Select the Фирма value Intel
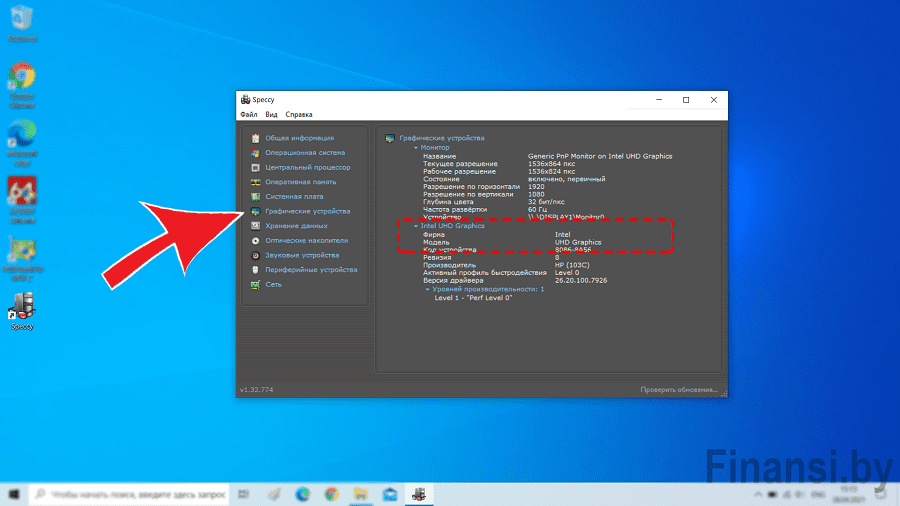Screen dimensions: 900x506 pyautogui.click(x=562, y=235)
